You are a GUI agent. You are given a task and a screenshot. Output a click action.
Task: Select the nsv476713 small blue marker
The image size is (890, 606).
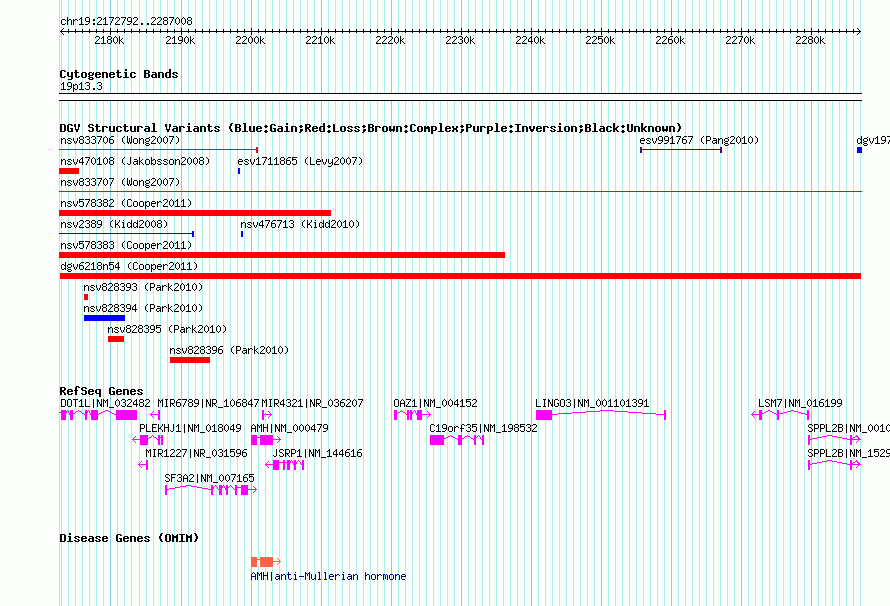[242, 234]
